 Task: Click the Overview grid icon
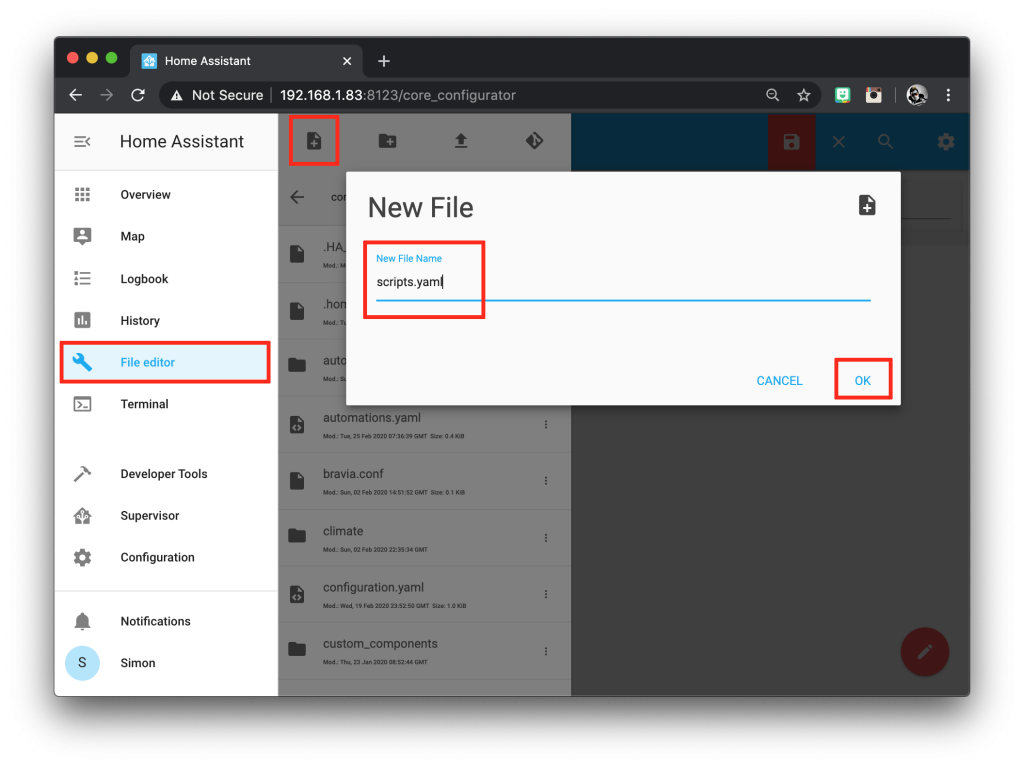coord(82,195)
